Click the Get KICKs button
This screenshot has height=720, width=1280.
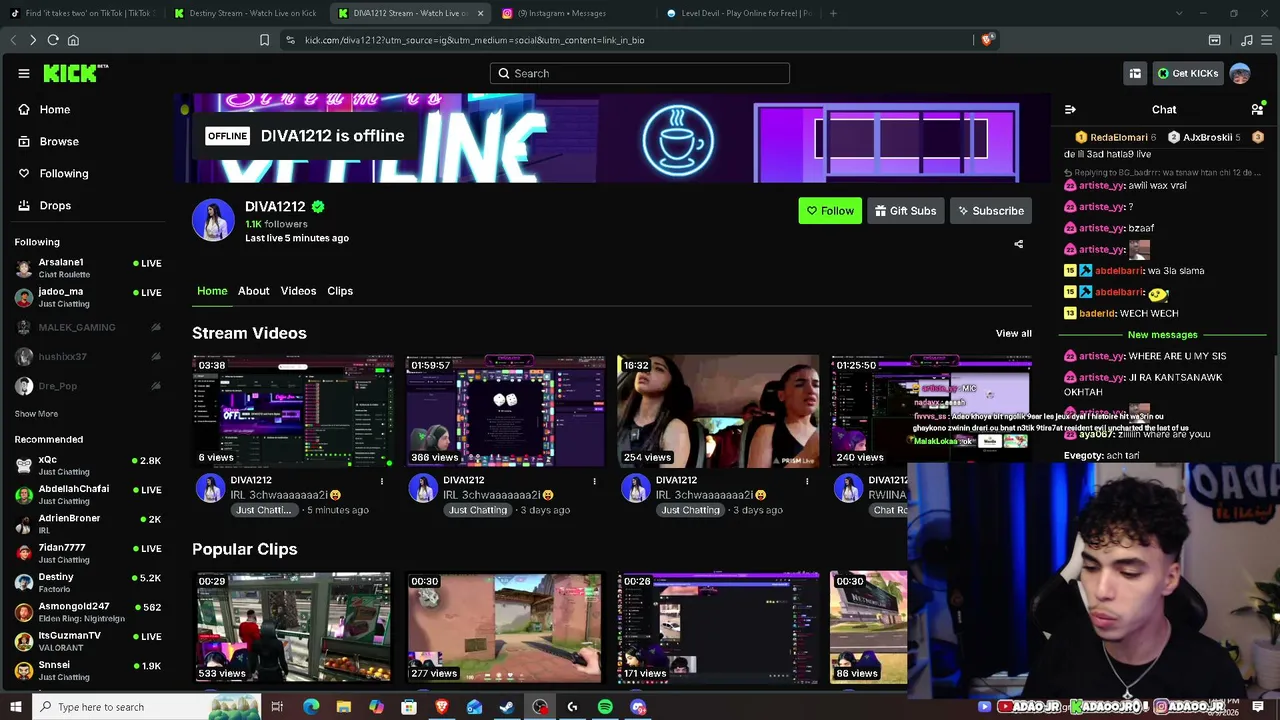[1188, 73]
